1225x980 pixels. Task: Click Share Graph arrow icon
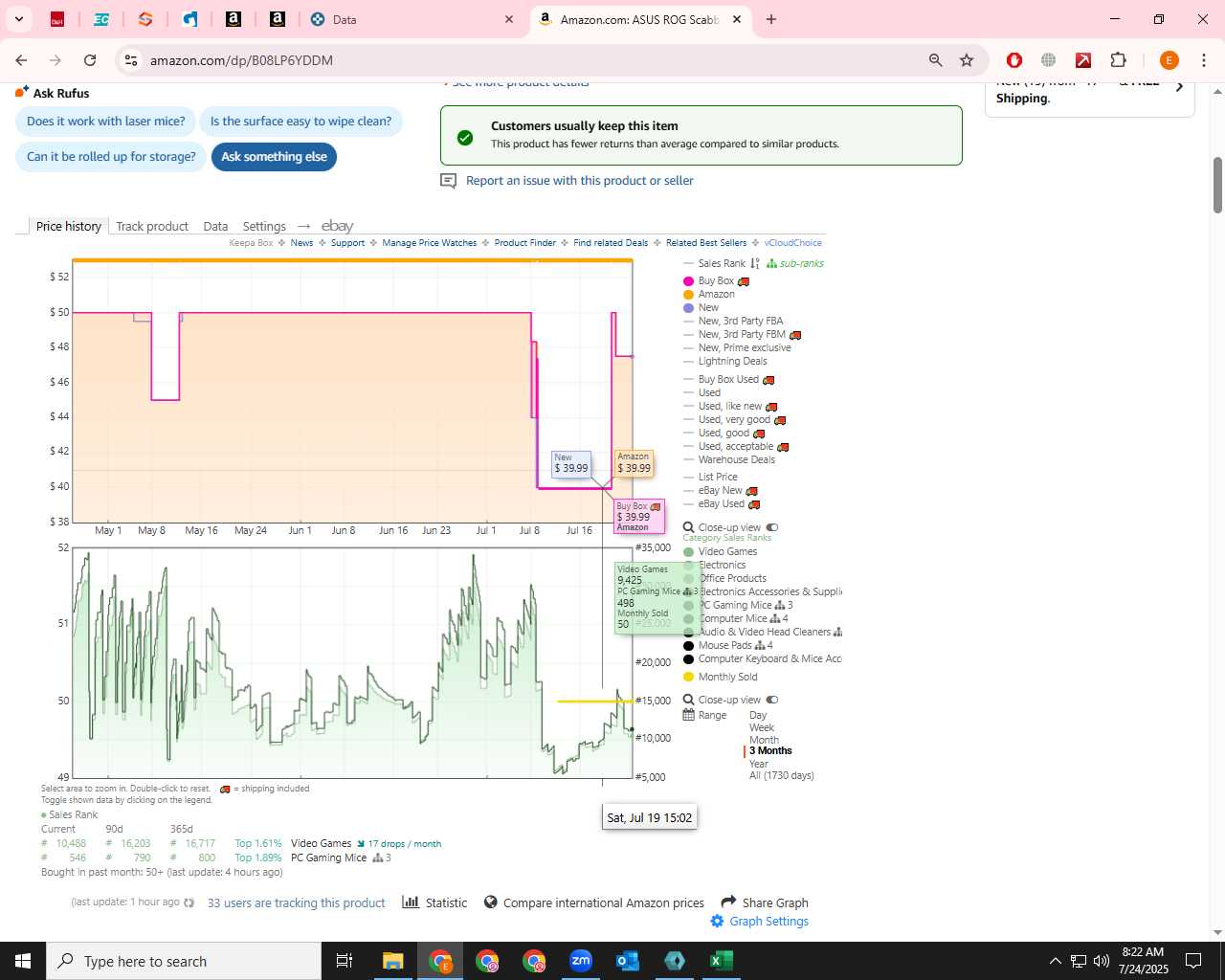728,902
